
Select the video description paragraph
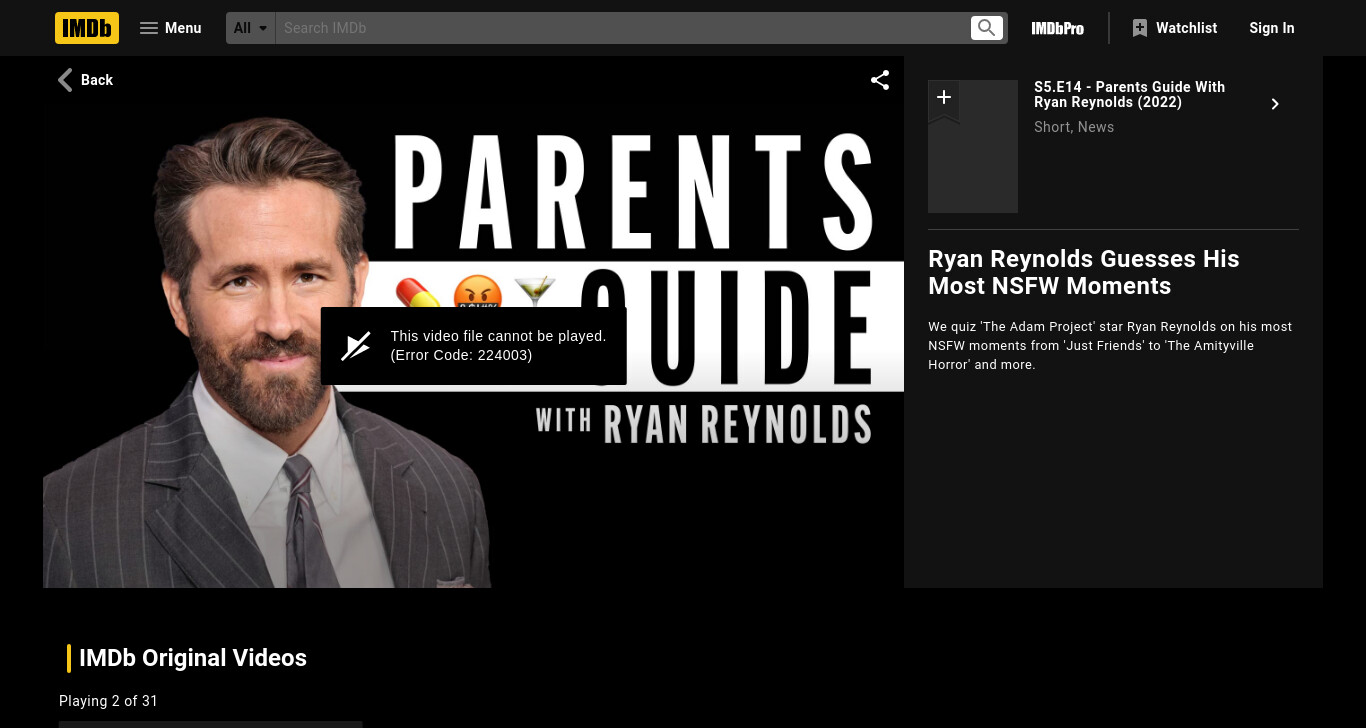coord(1110,345)
